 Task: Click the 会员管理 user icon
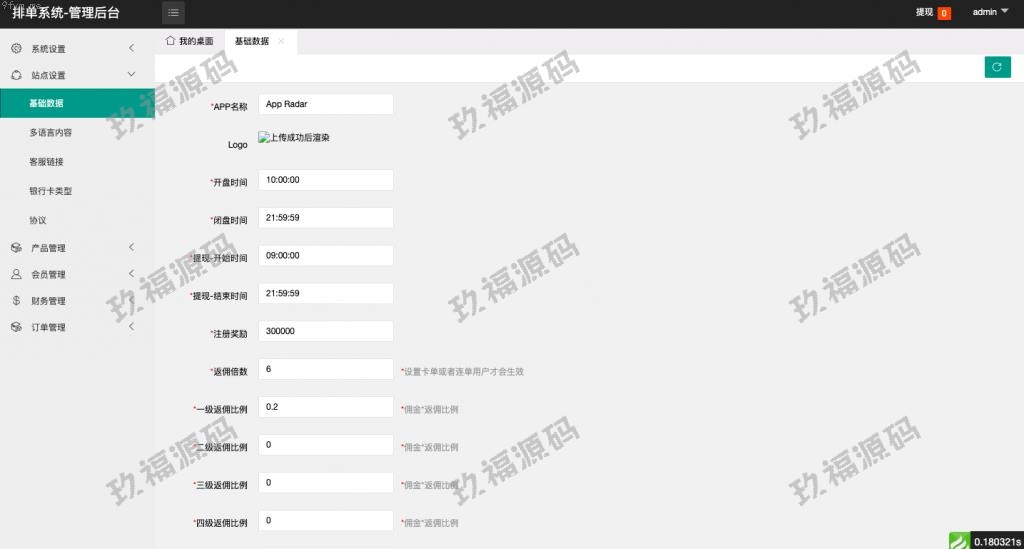[x=16, y=274]
